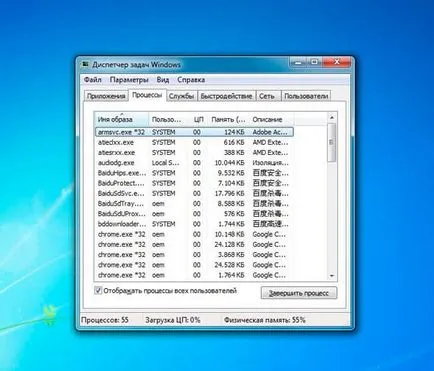This screenshot has height=371, width=434.
Task: Select the atieclxx.exe process
Action: click(x=194, y=142)
